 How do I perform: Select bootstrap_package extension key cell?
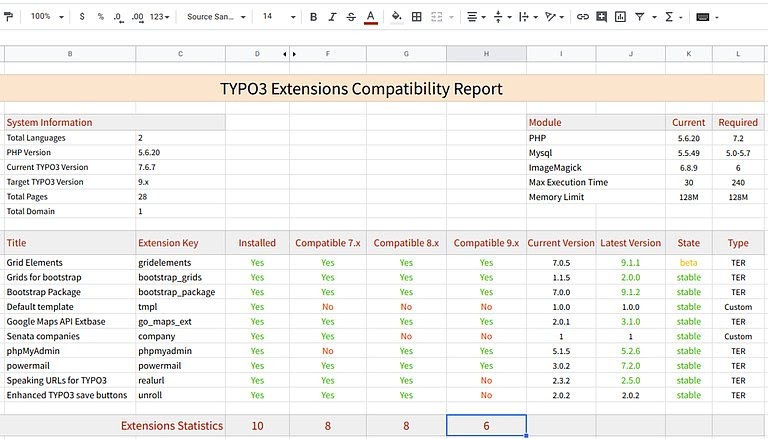tap(180, 292)
